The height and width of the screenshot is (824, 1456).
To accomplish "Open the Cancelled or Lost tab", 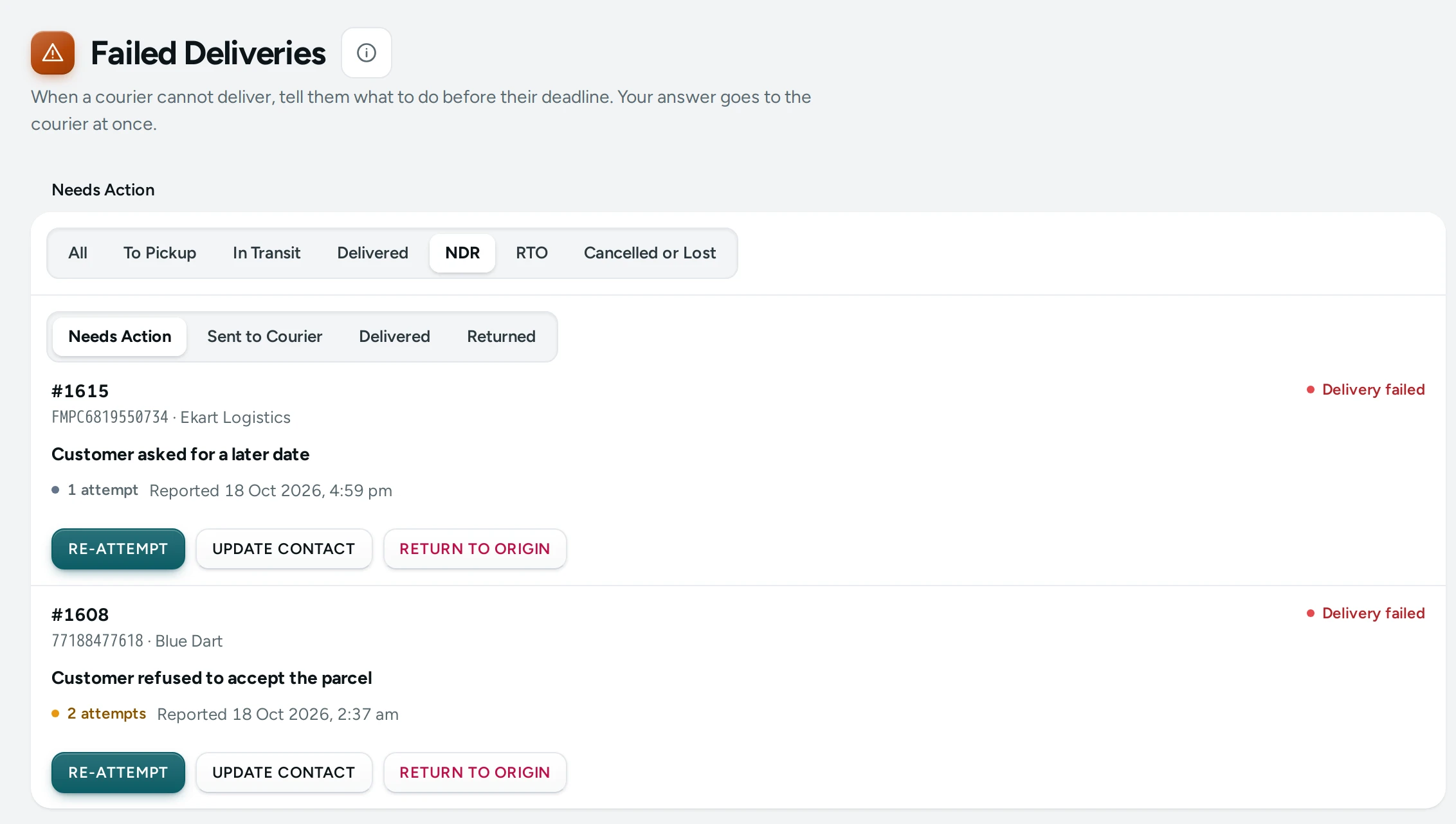I will click(x=650, y=253).
